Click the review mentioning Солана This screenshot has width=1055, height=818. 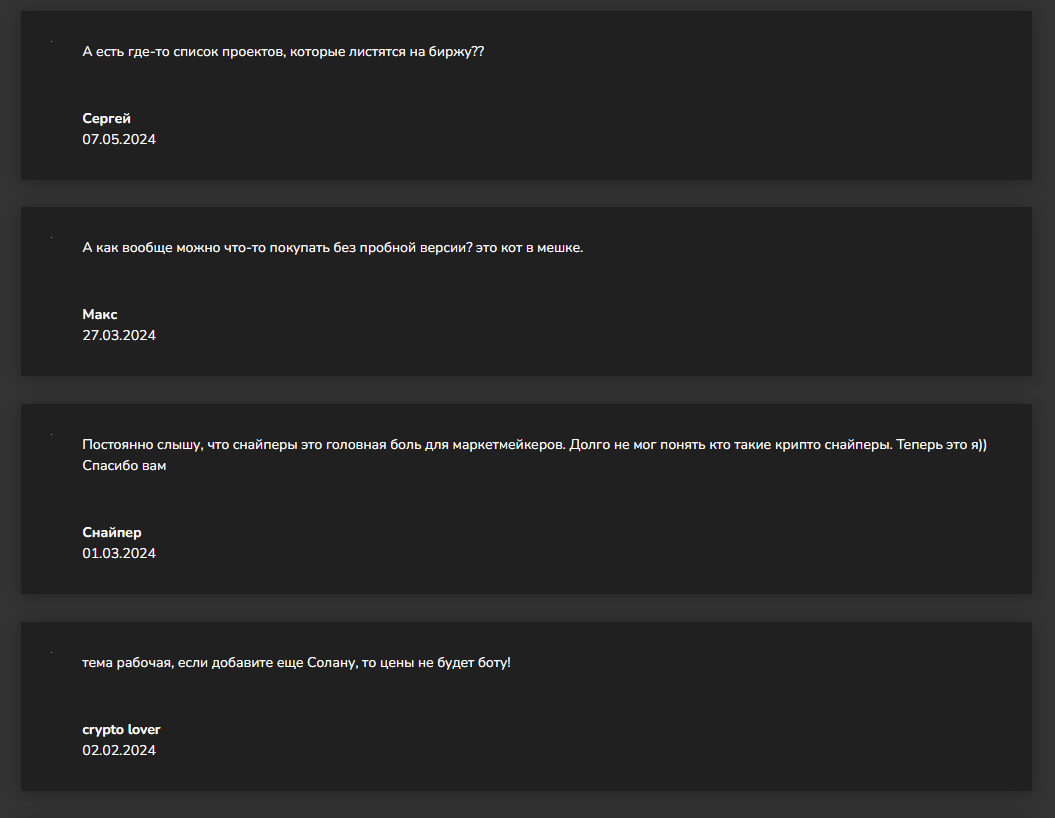tap(296, 663)
